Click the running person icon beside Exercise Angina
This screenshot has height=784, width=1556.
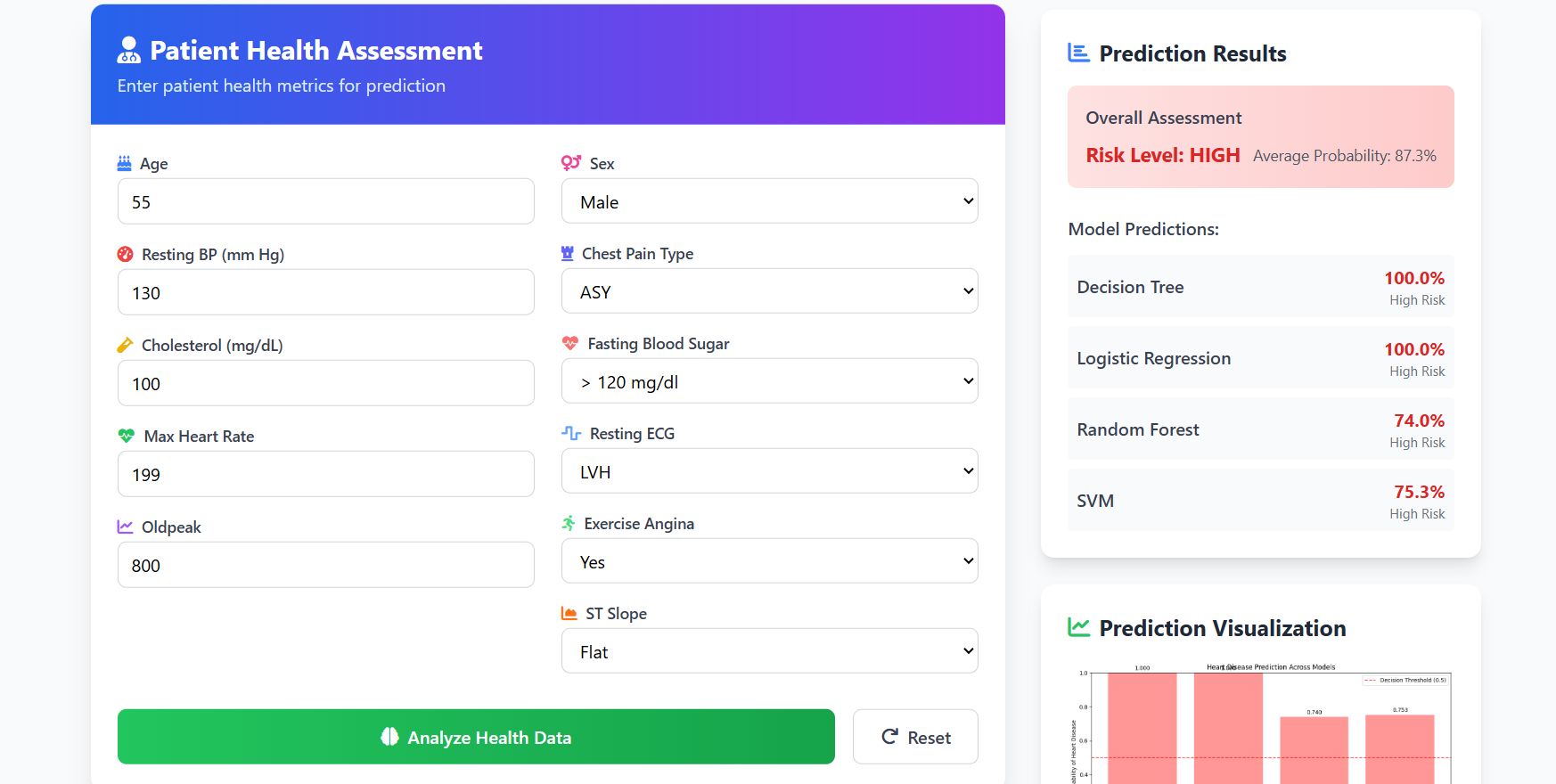[569, 524]
